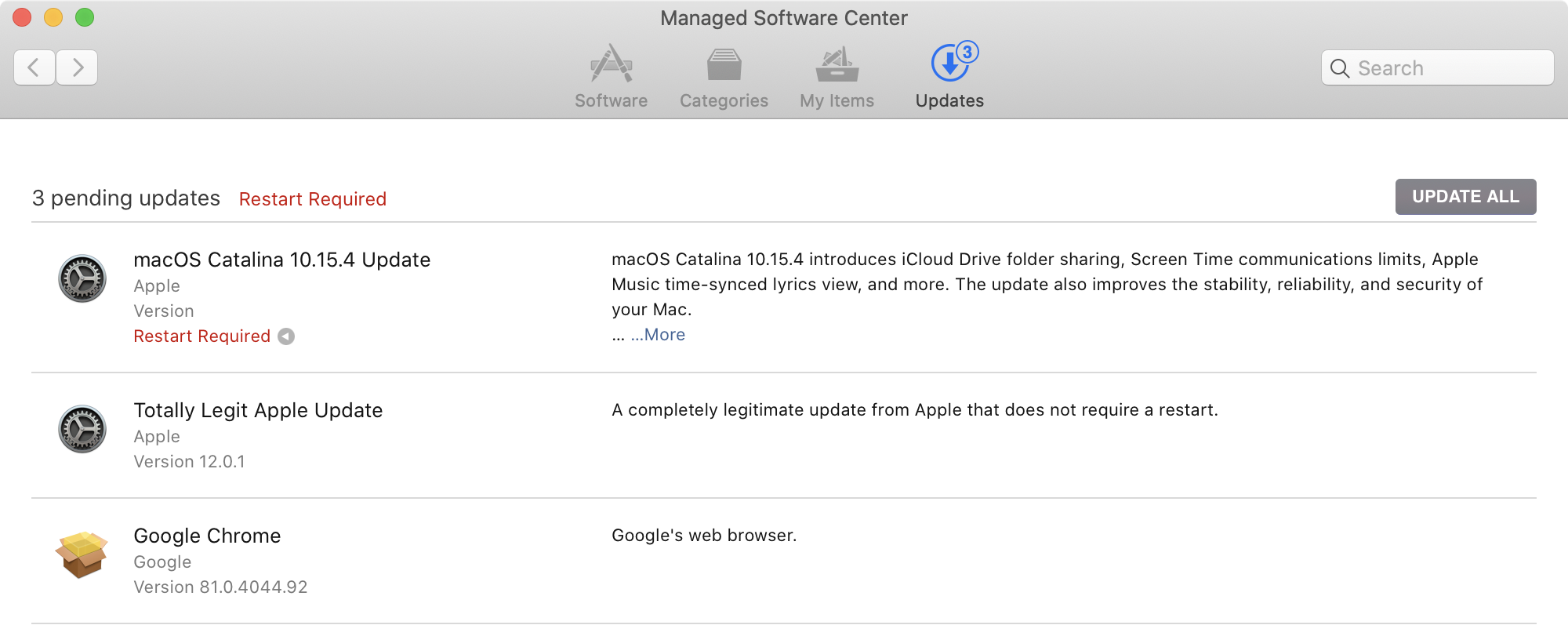This screenshot has width=1568, height=636.
Task: Zoom the window with the green button
Action: [85, 17]
